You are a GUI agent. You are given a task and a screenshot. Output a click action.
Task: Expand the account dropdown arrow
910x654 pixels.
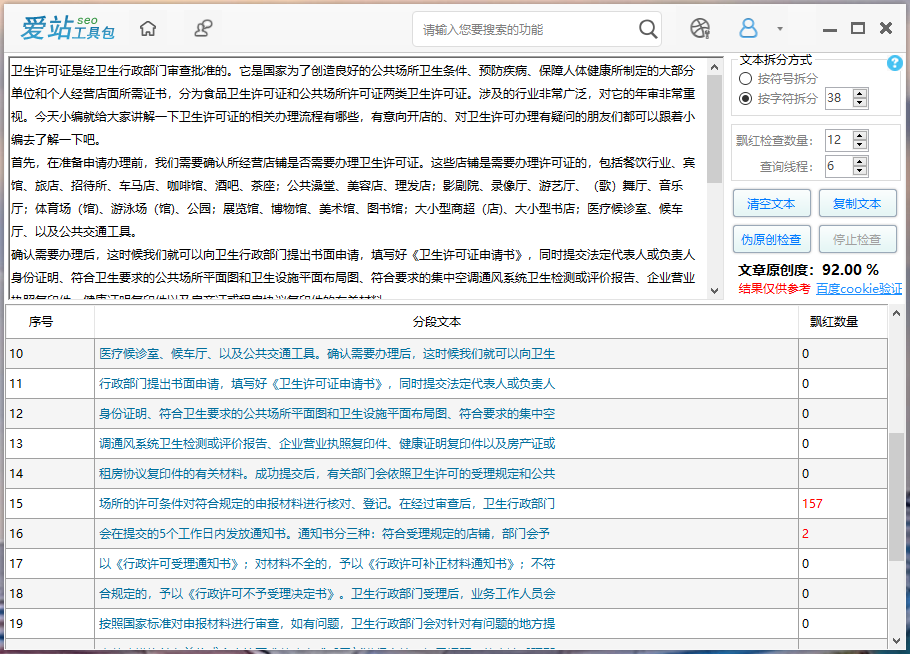tap(780, 28)
